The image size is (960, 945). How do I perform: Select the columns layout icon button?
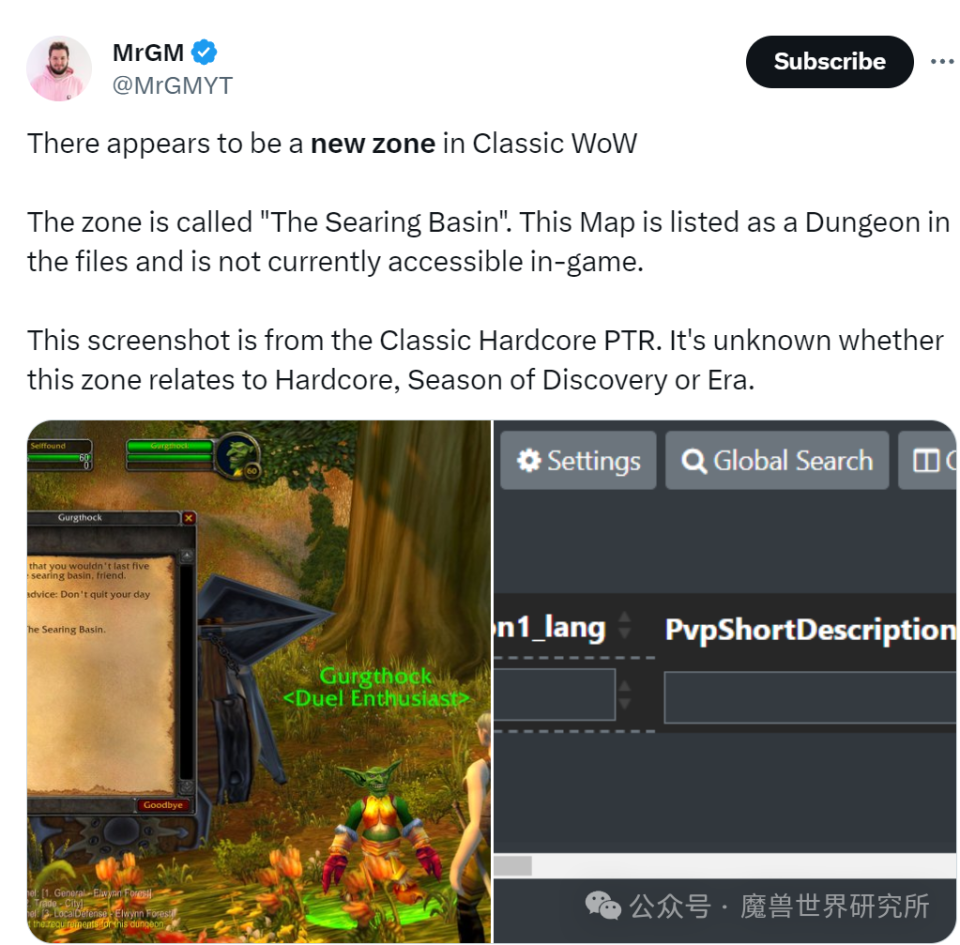(927, 460)
